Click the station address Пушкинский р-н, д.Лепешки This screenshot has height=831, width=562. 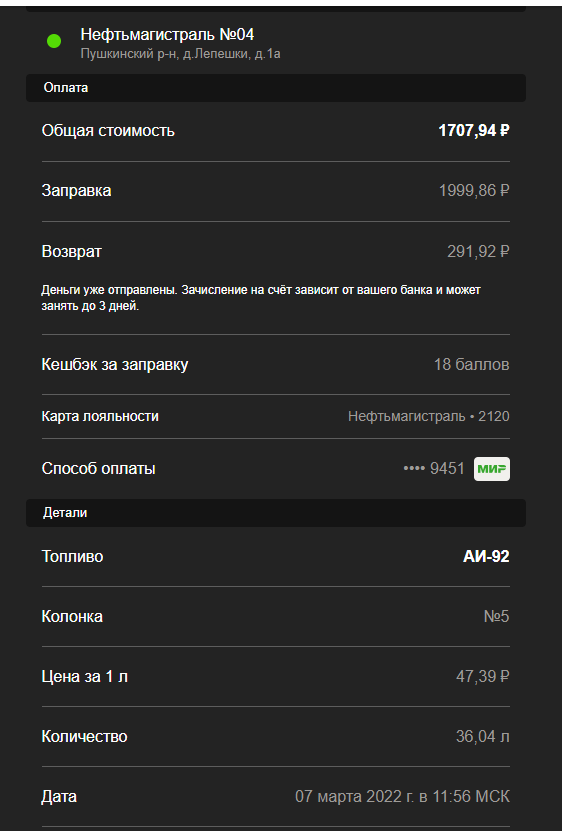[x=180, y=54]
